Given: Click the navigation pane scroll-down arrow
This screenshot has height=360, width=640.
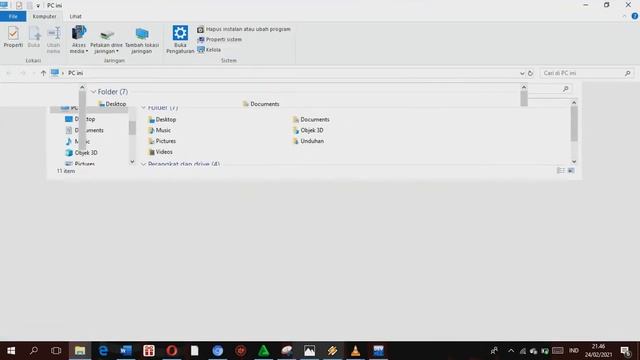Looking at the screenshot, I should [x=132, y=162].
